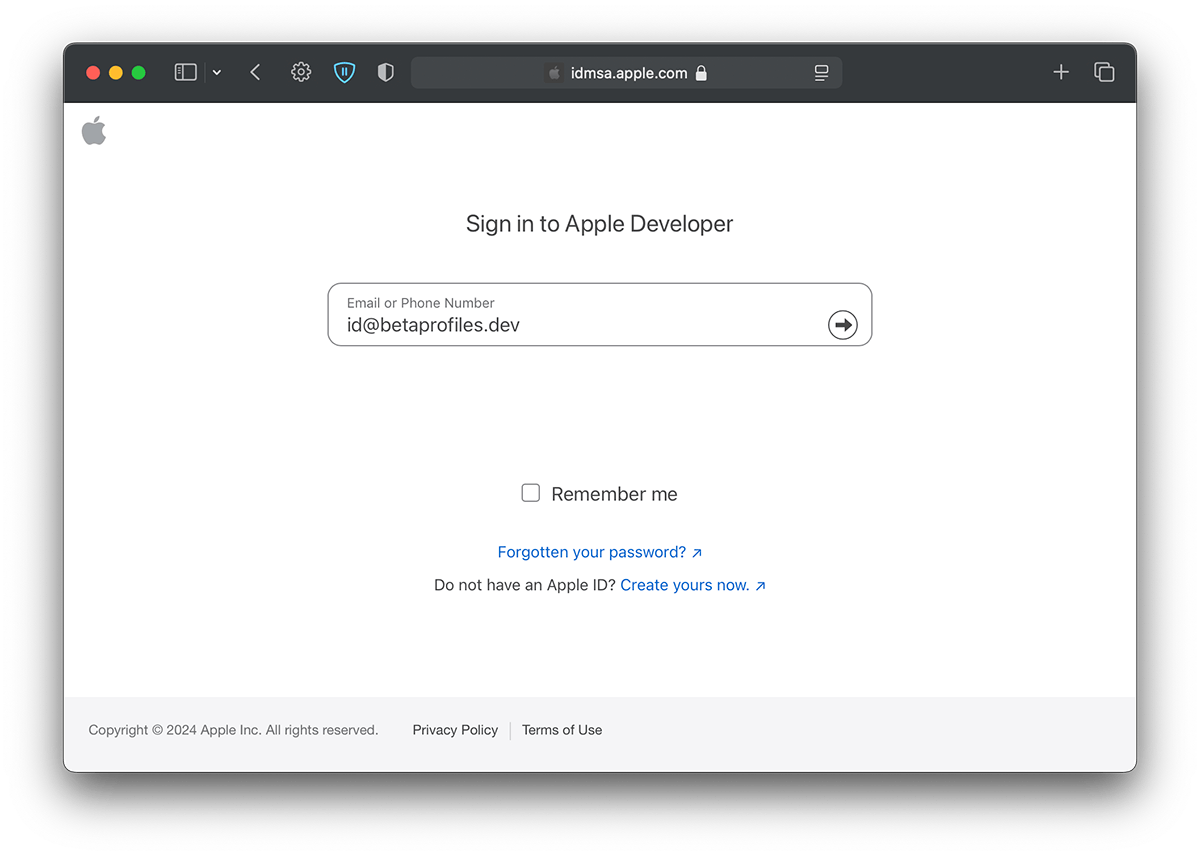Open the sidebar dropdown chevron
Screen dimensions: 1200x856
pos(217,72)
